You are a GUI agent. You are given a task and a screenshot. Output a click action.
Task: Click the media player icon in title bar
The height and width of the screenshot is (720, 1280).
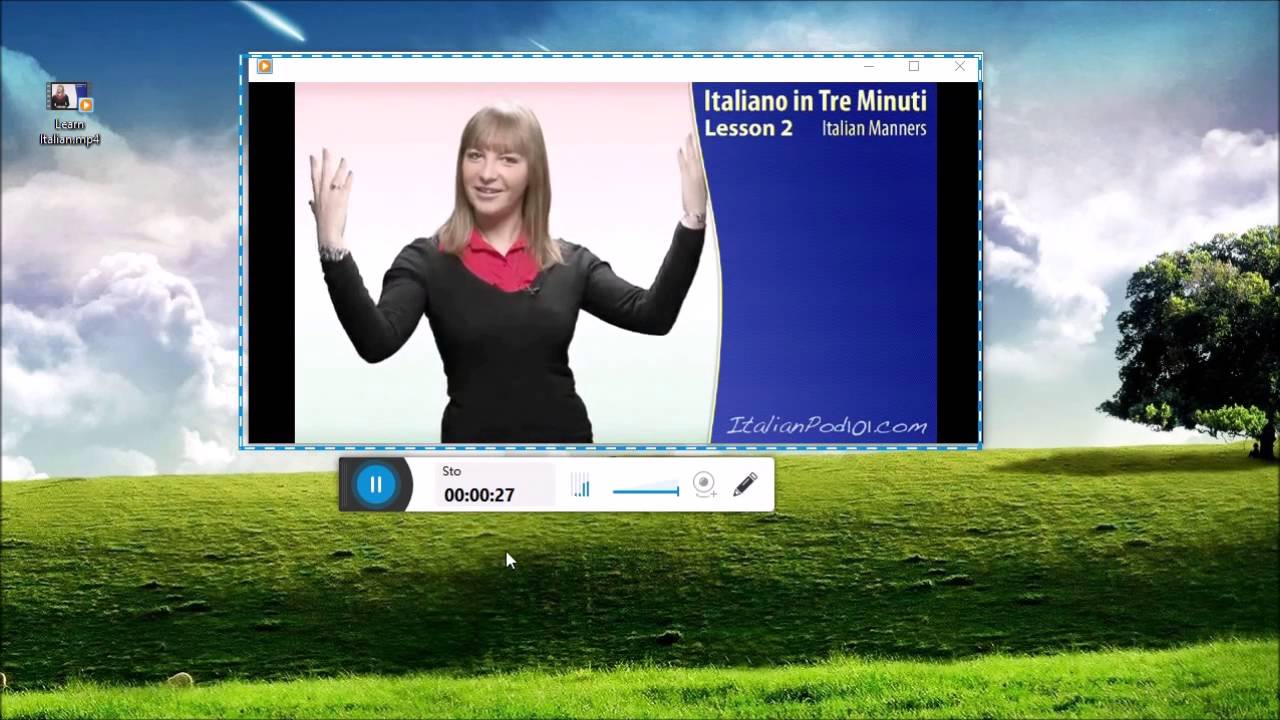point(264,66)
